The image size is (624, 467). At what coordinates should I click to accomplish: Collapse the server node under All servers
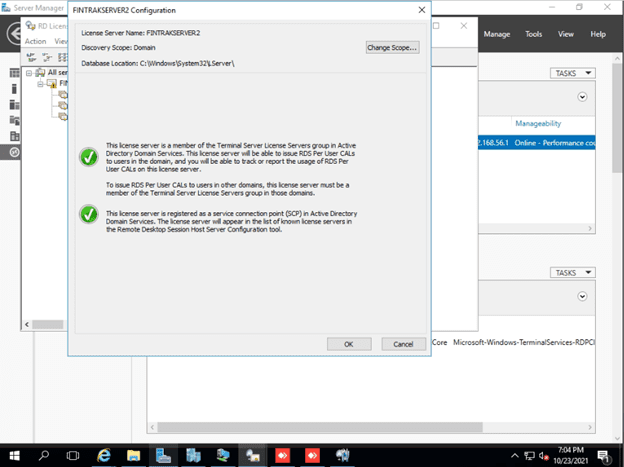click(x=40, y=84)
